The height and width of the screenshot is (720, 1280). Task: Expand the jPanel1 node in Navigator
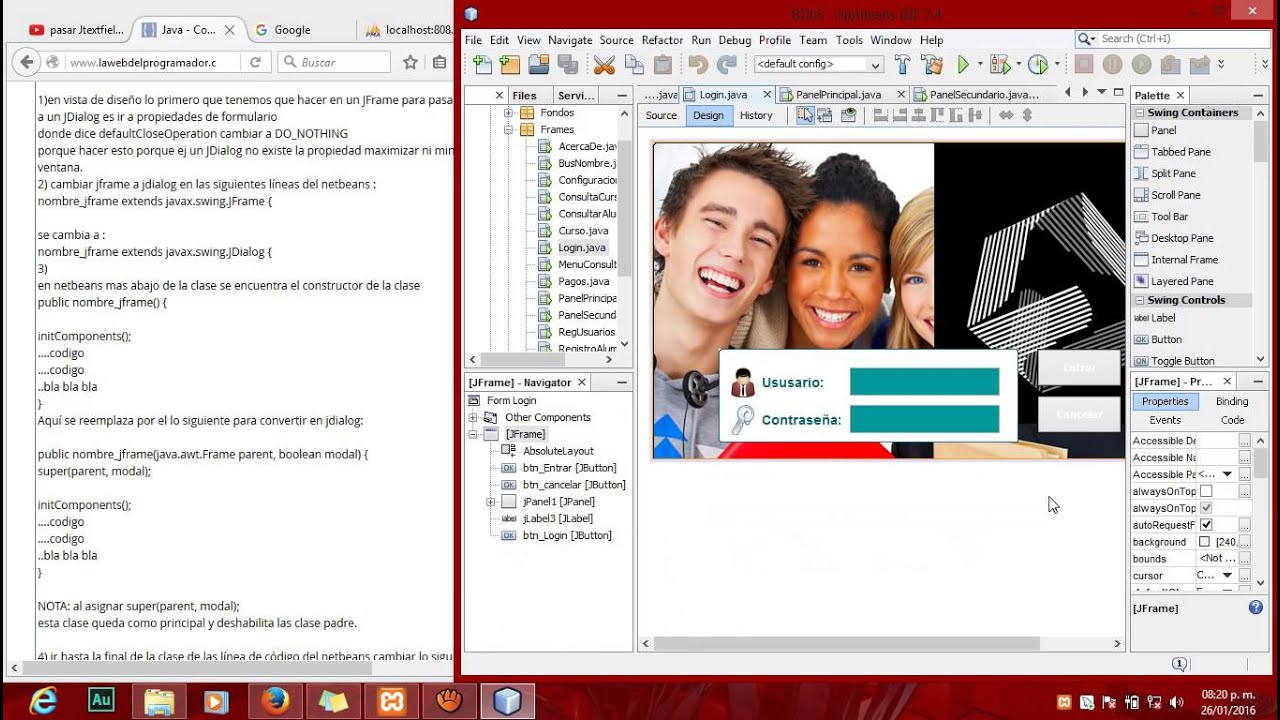[x=490, y=502]
